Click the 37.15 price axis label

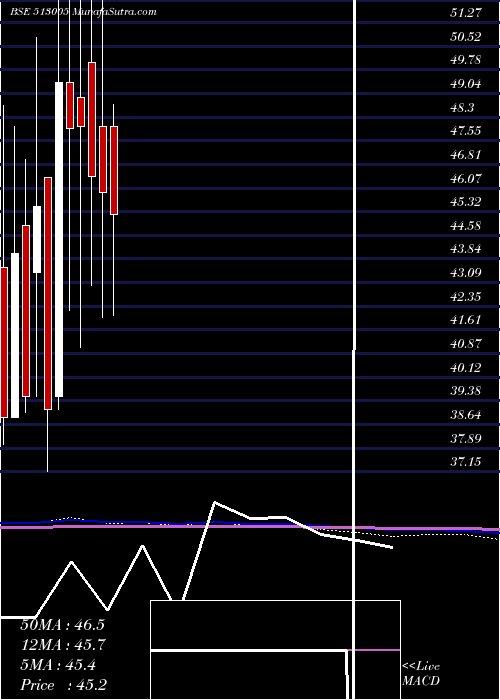point(466,462)
